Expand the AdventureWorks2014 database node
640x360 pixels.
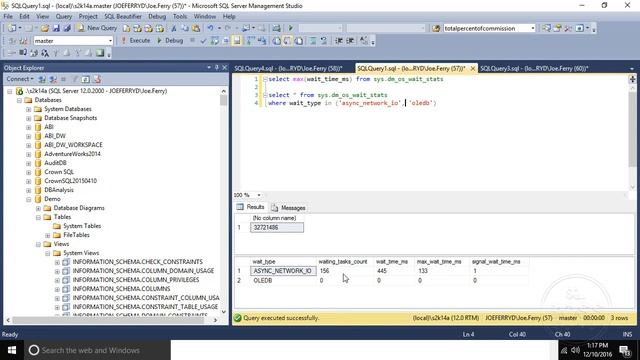coord(29,154)
